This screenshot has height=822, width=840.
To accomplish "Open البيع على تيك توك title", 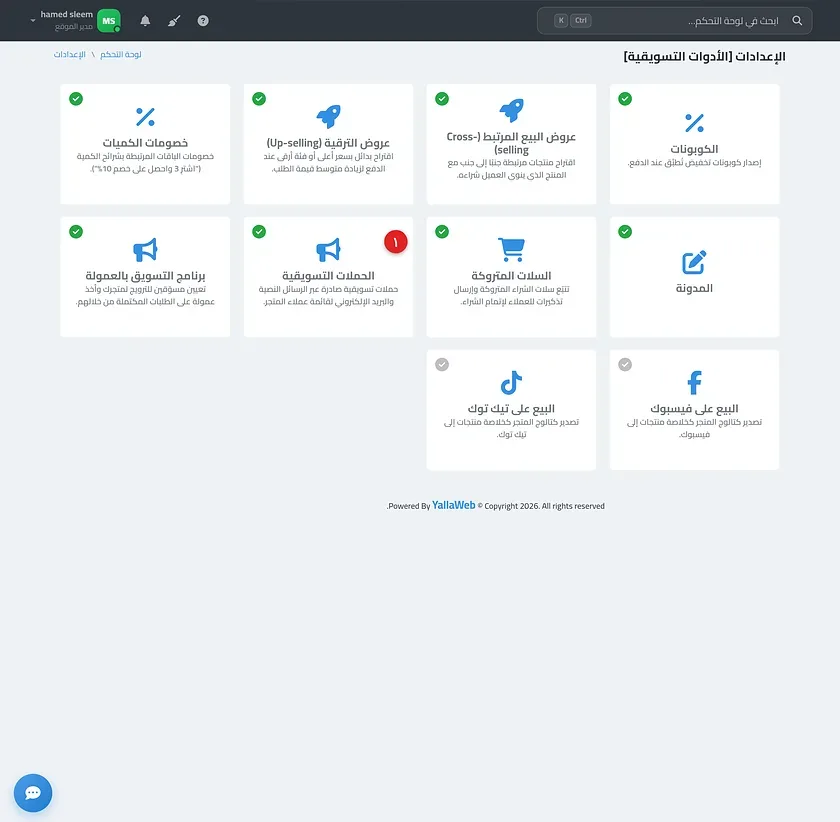I will pos(512,409).
